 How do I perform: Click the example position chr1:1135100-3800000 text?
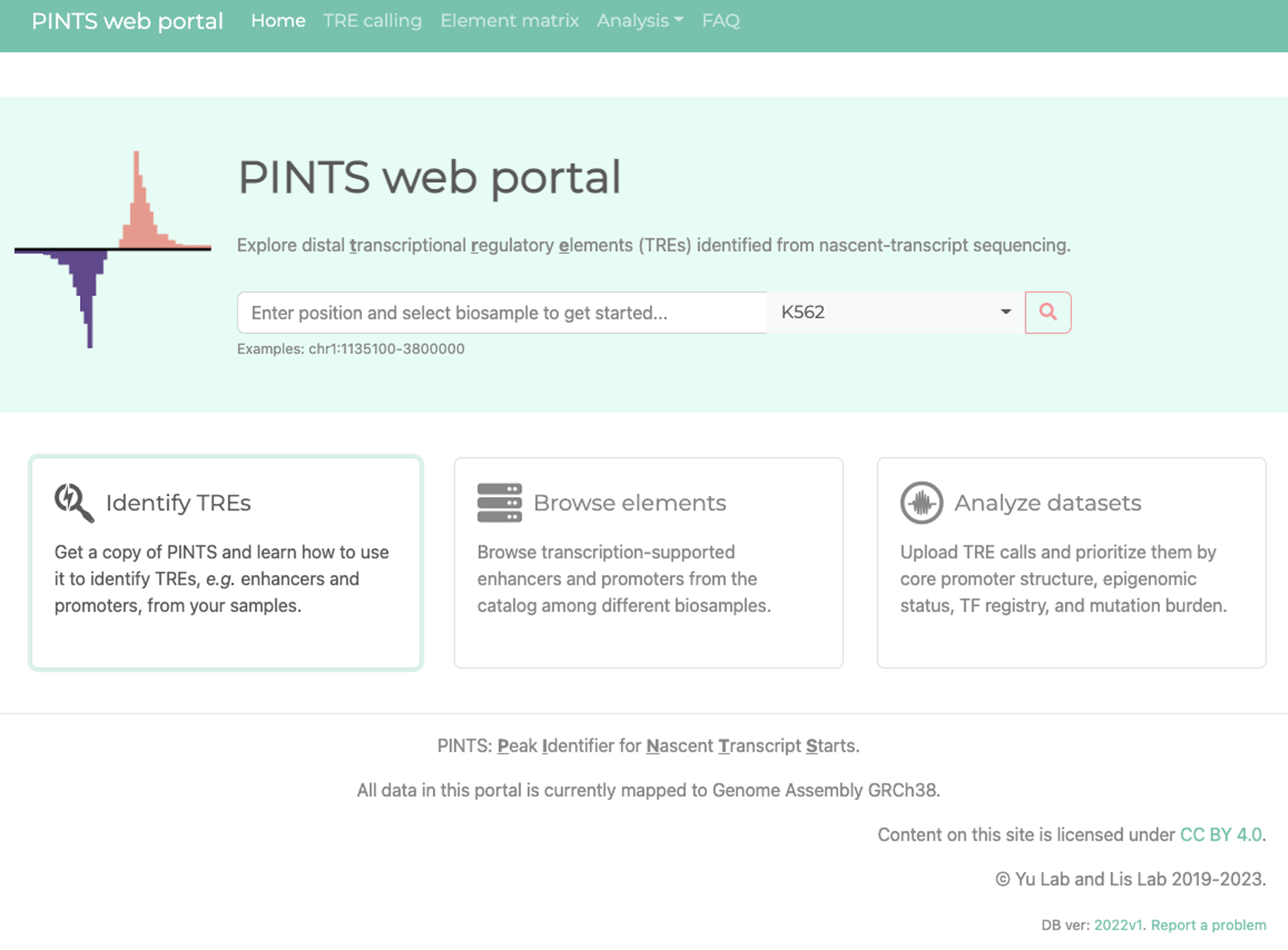tap(386, 349)
